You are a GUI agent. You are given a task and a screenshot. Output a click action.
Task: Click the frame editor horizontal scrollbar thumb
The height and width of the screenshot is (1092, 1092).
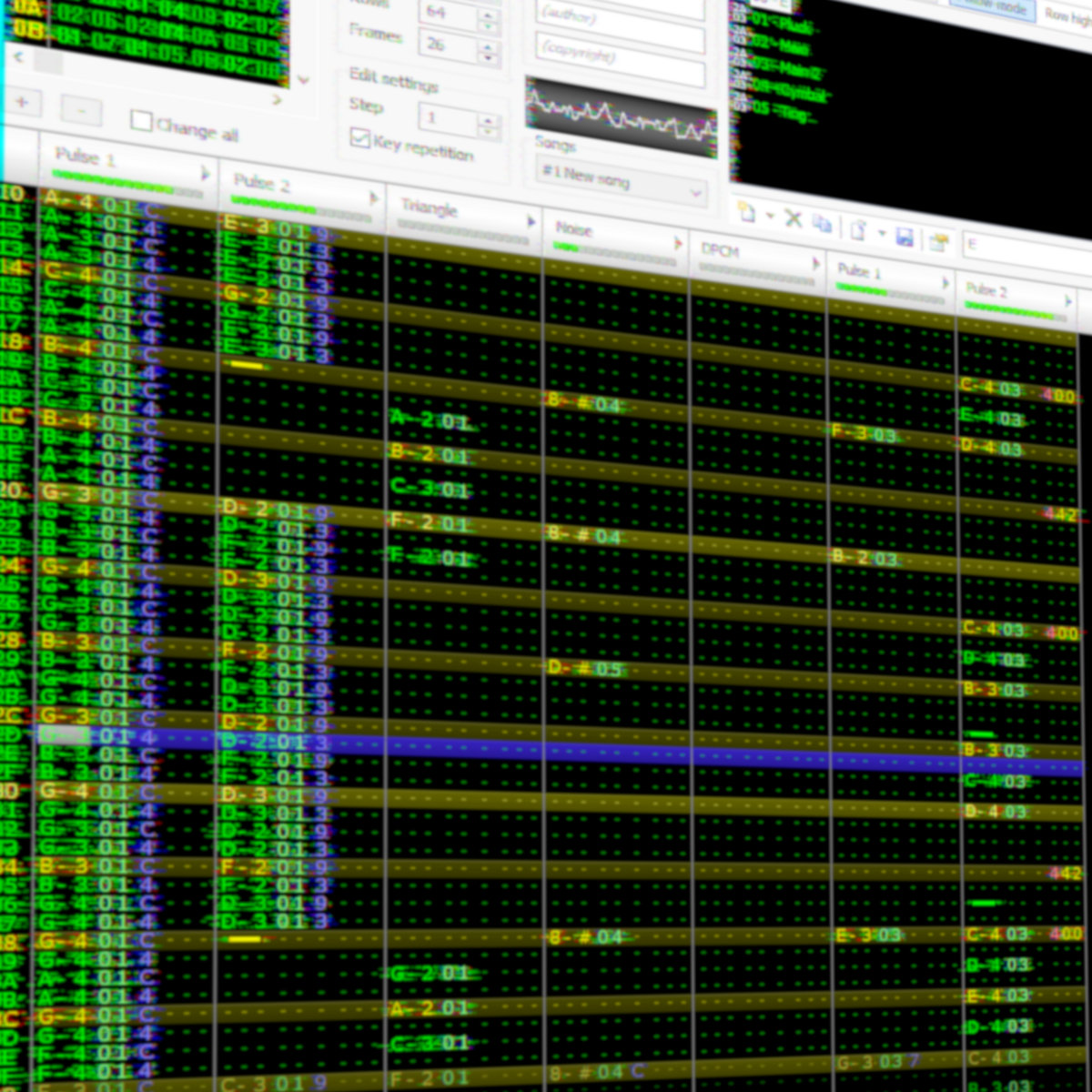[x=48, y=62]
